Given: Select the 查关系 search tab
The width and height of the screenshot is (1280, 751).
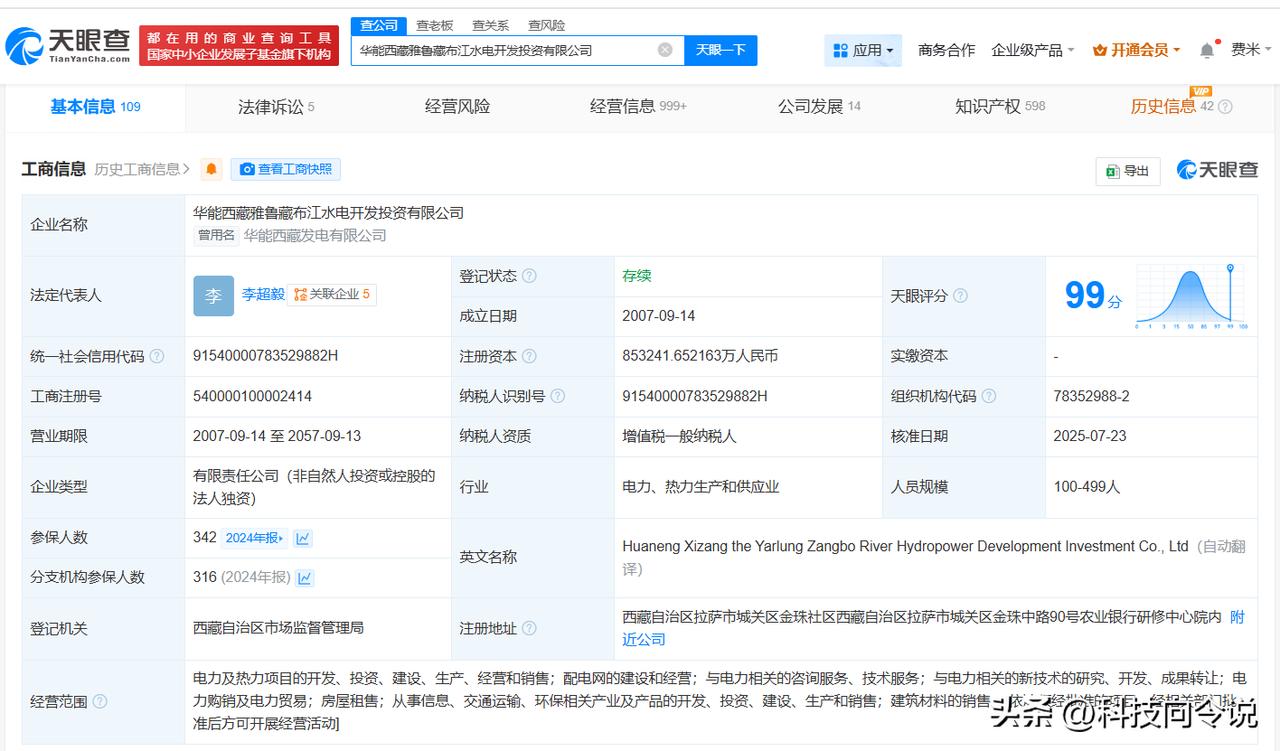Looking at the screenshot, I should 490,25.
